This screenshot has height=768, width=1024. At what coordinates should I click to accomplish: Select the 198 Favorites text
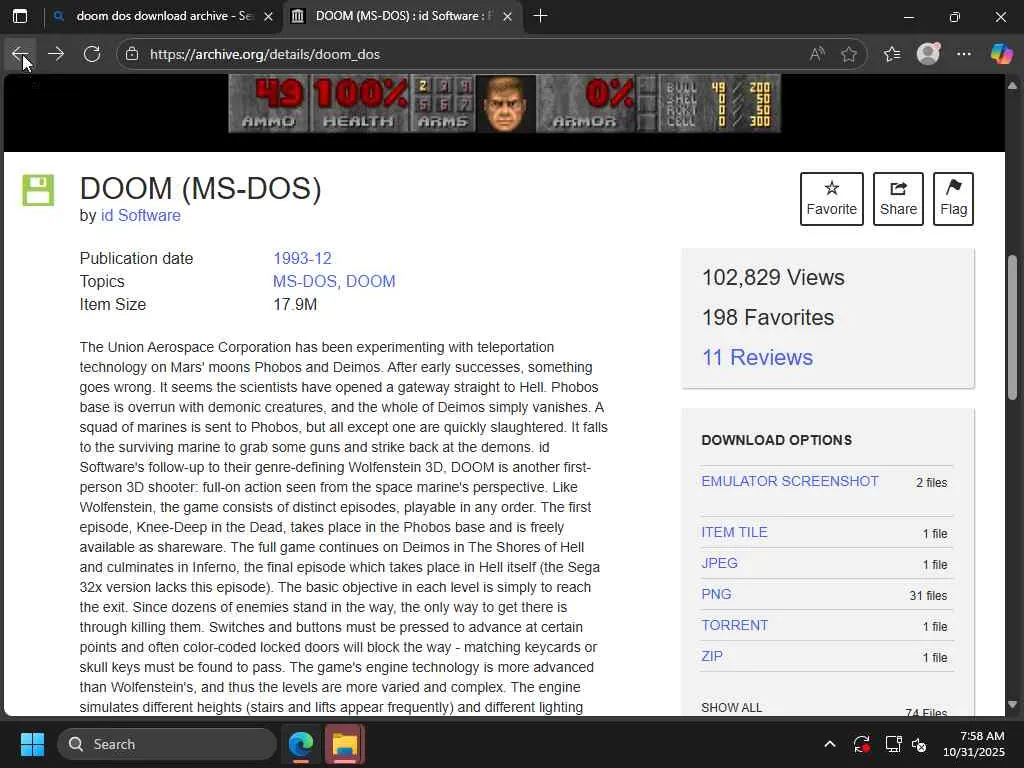point(768,317)
